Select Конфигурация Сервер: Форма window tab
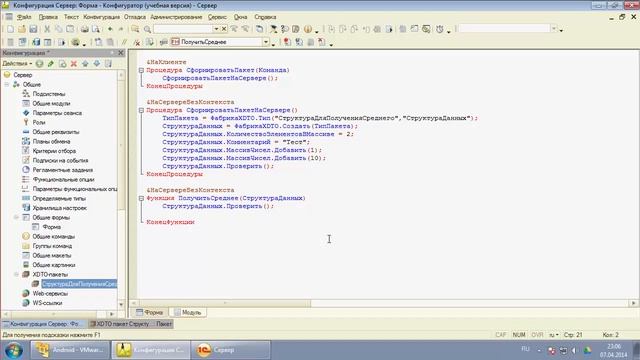The height and width of the screenshot is (360, 640). (44, 324)
